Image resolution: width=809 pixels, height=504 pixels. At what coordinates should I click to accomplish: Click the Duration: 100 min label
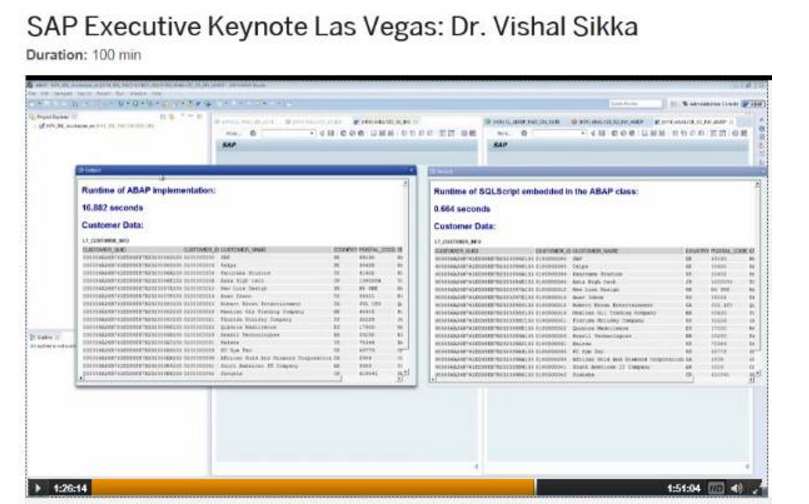(84, 55)
